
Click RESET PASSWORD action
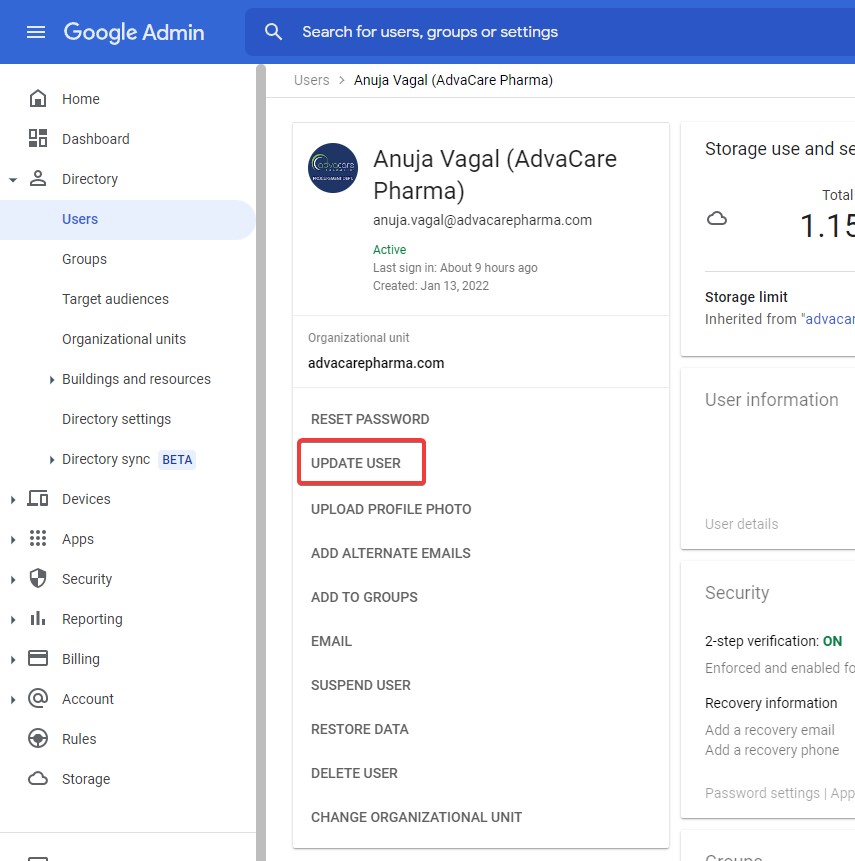pos(370,419)
